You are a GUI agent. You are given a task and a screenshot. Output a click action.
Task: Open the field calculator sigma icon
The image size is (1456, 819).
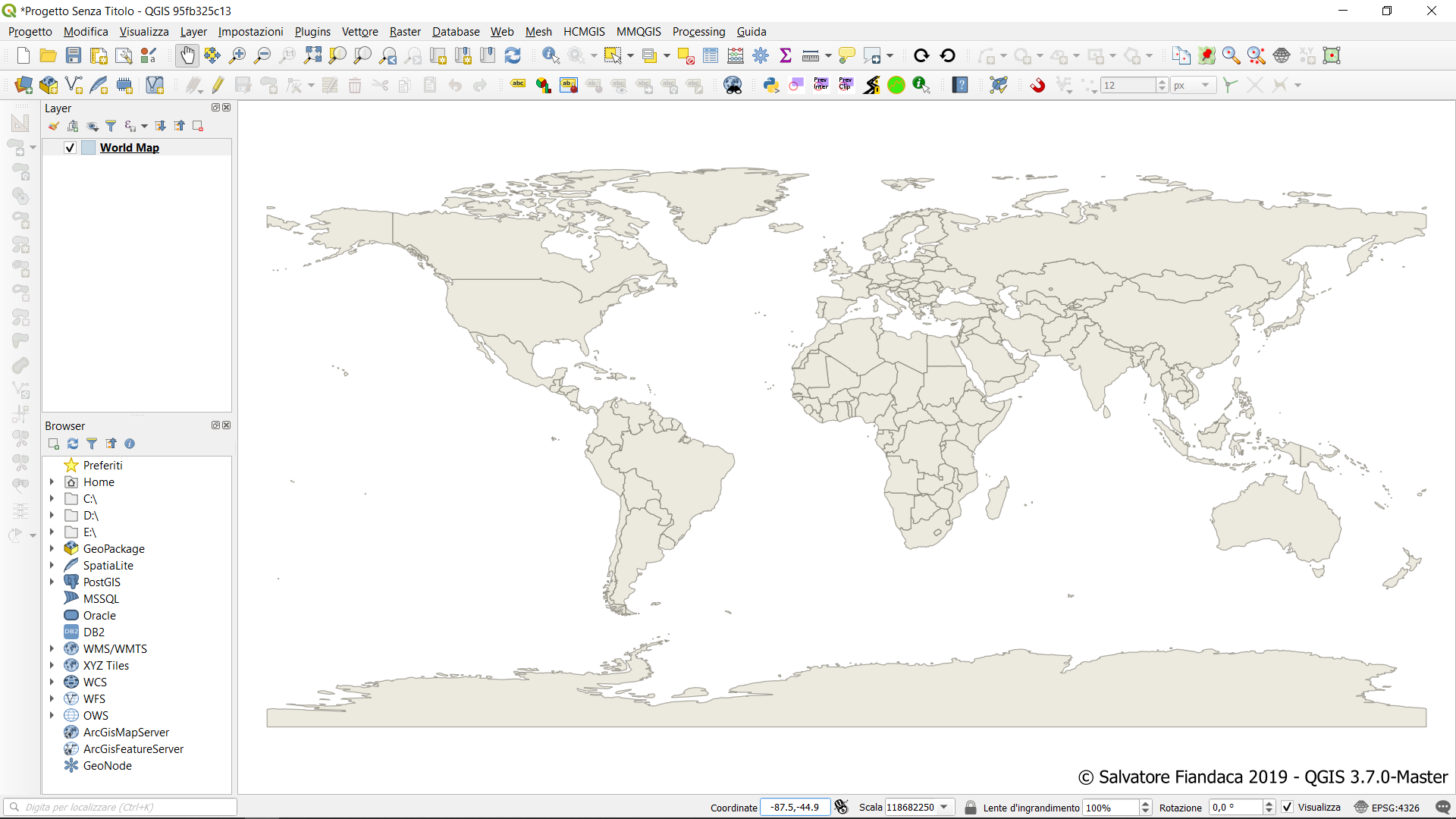(x=786, y=55)
